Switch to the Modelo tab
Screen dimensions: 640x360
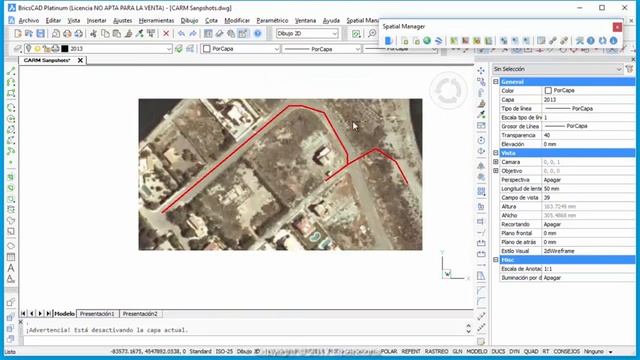[64, 314]
